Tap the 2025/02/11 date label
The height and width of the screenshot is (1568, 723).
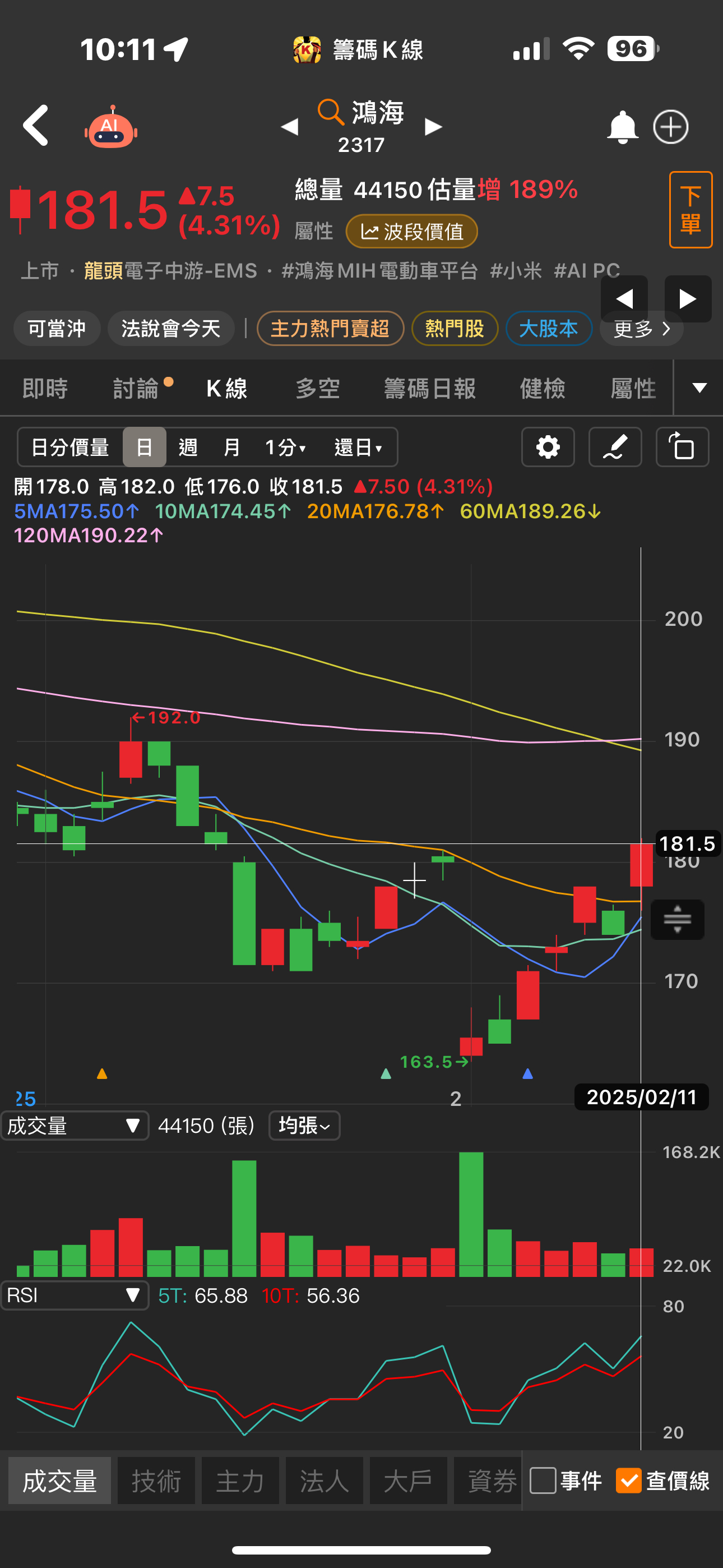click(x=641, y=1097)
